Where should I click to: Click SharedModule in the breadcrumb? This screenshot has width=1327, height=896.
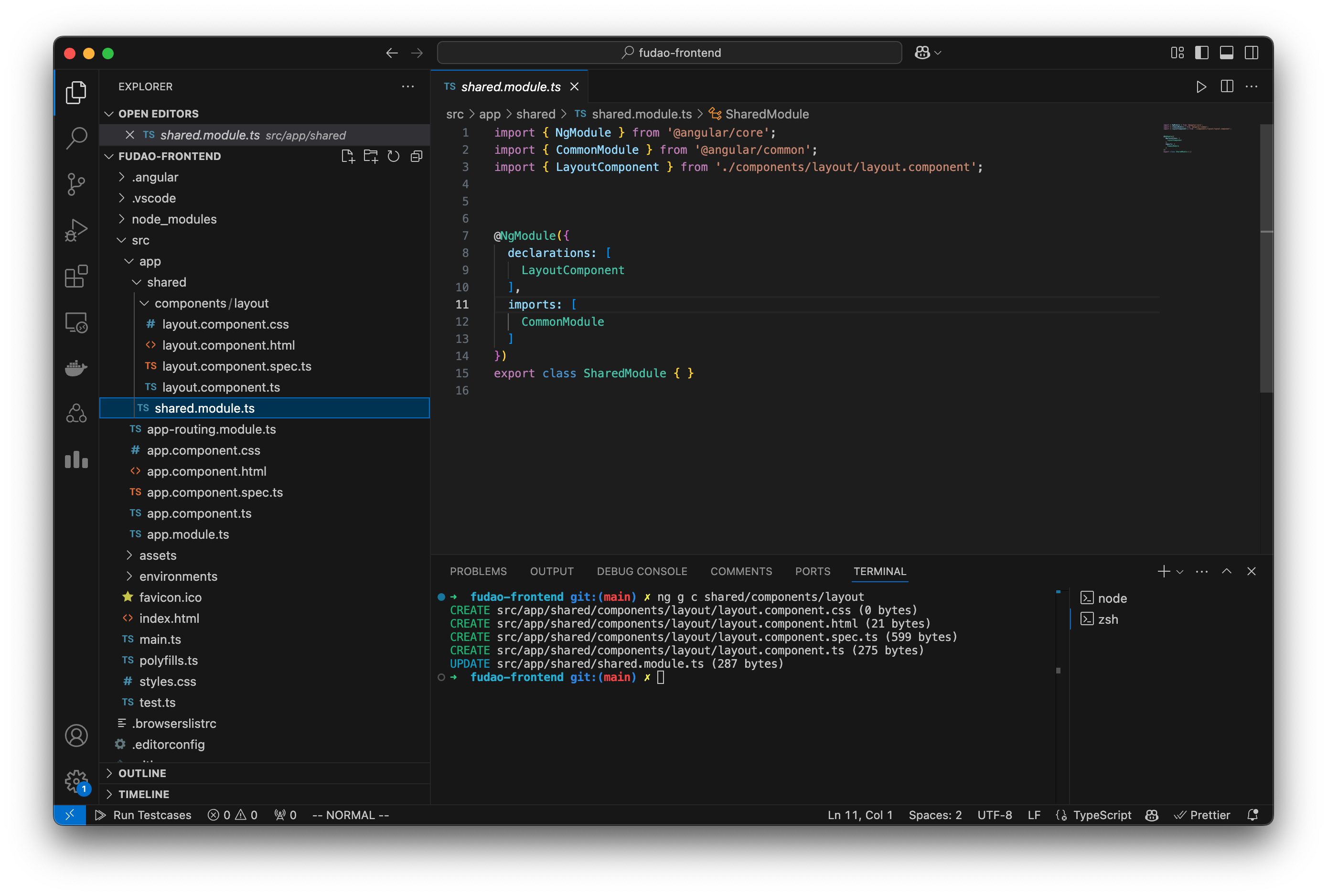click(x=766, y=114)
